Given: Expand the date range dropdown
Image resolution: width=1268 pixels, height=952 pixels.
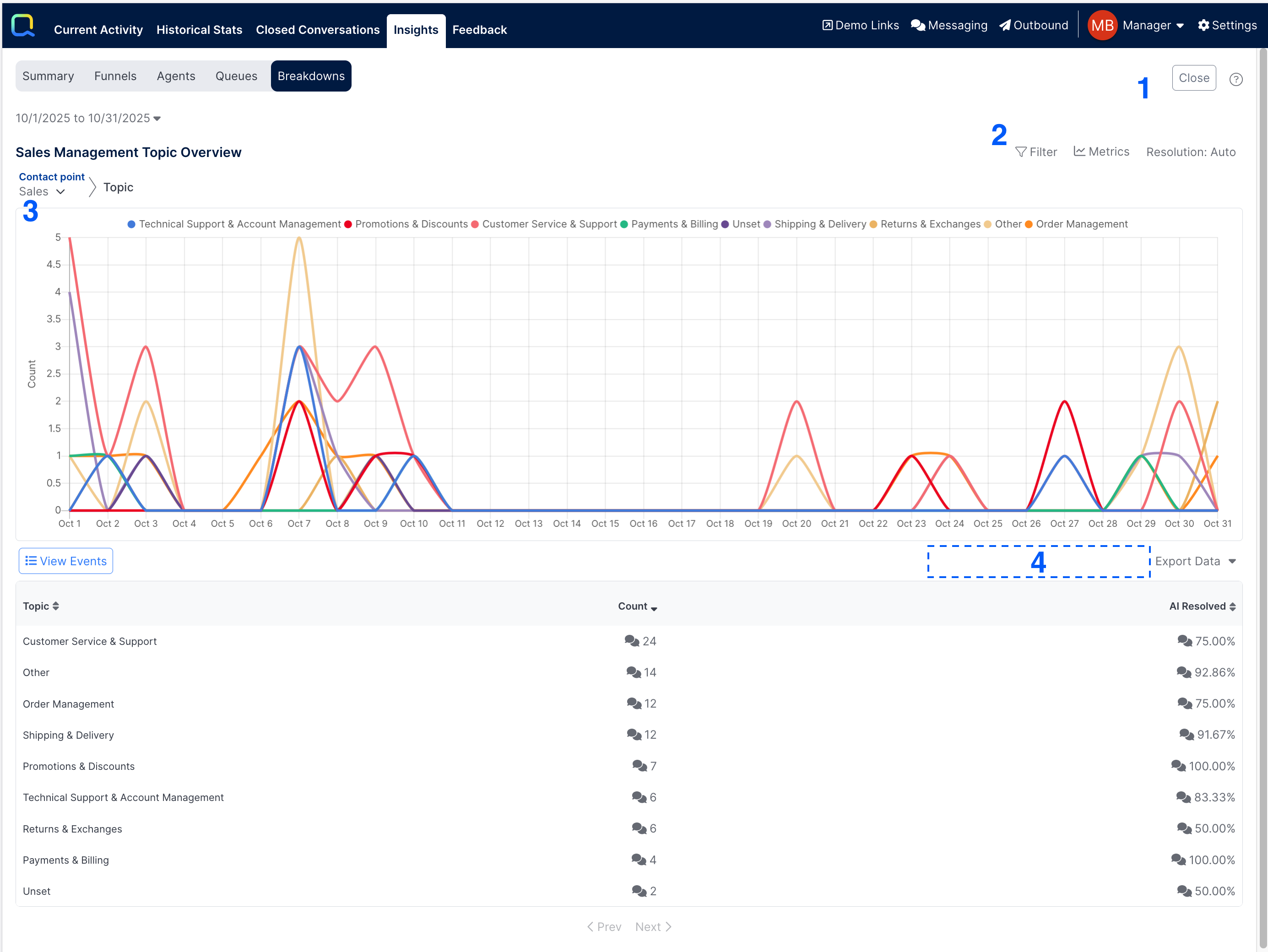Looking at the screenshot, I should pyautogui.click(x=88, y=118).
